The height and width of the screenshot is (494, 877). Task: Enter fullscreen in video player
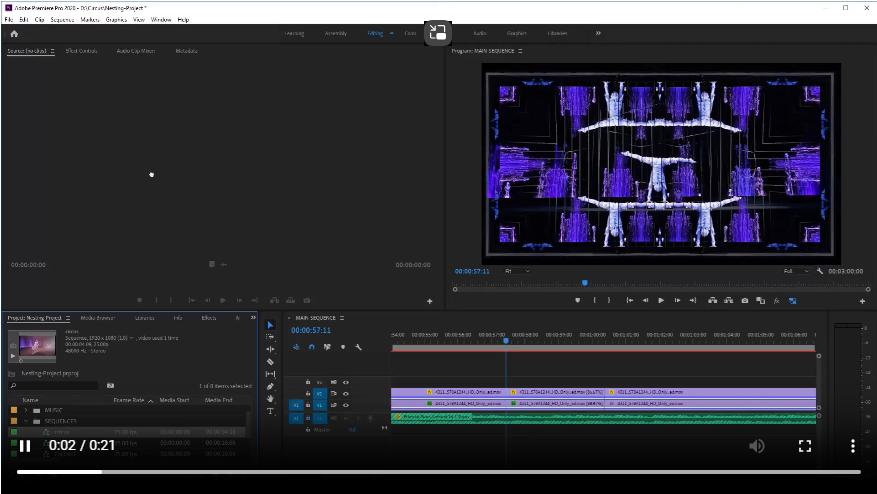[x=805, y=446]
